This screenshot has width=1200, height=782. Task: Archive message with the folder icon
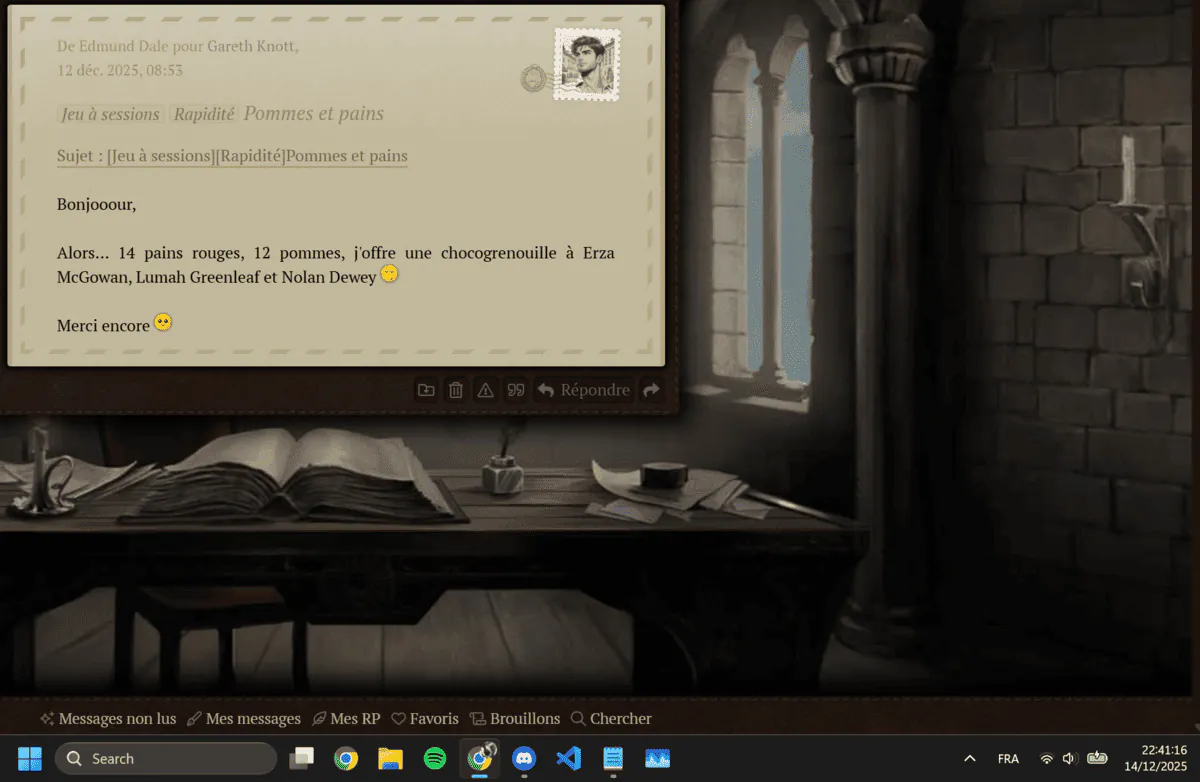pyautogui.click(x=426, y=390)
